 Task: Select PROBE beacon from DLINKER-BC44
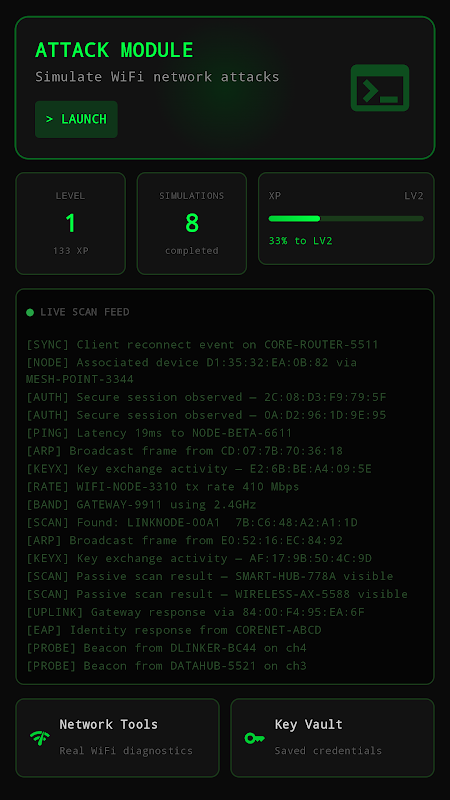click(166, 648)
